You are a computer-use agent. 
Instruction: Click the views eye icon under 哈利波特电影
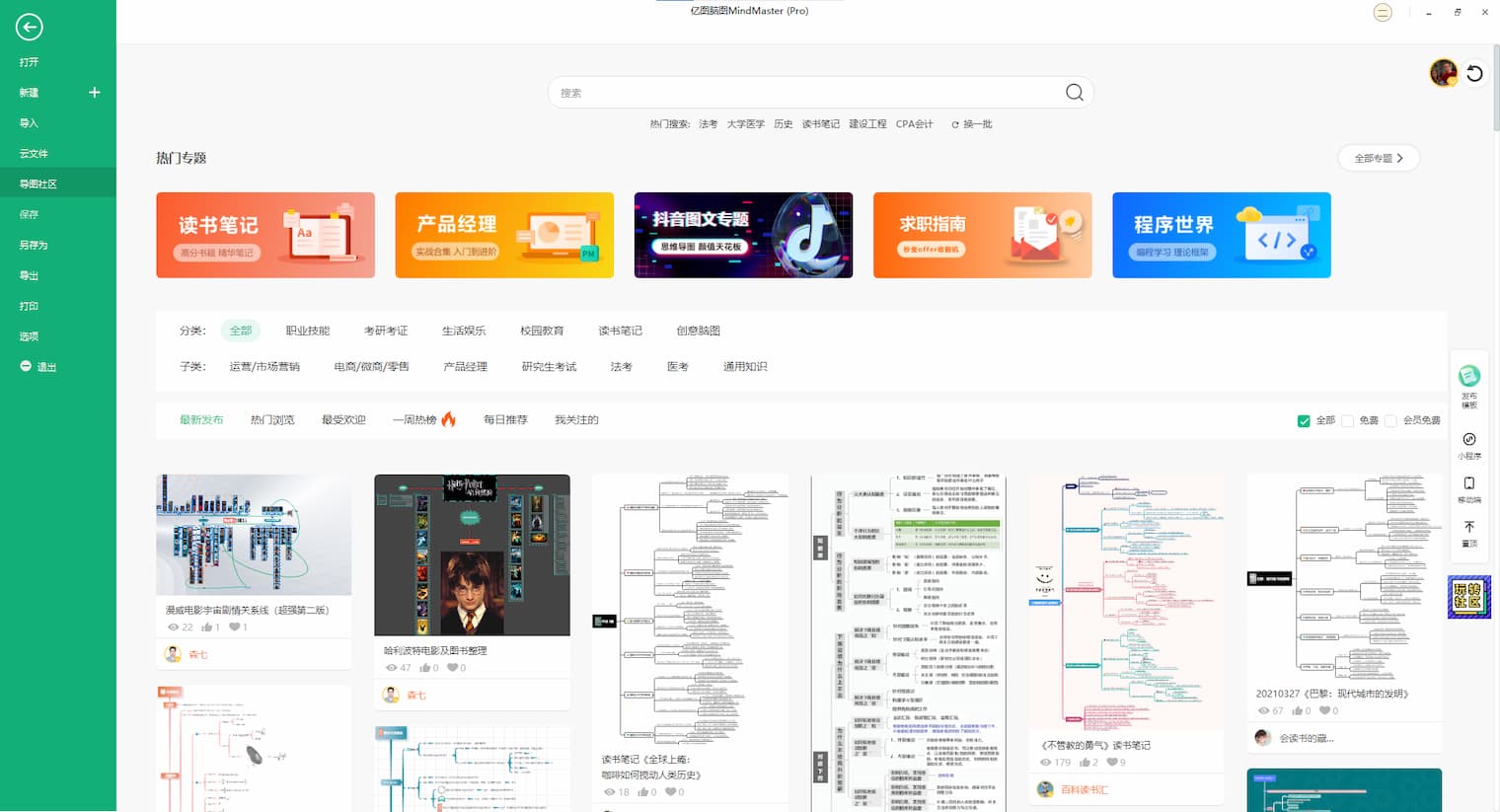point(391,668)
